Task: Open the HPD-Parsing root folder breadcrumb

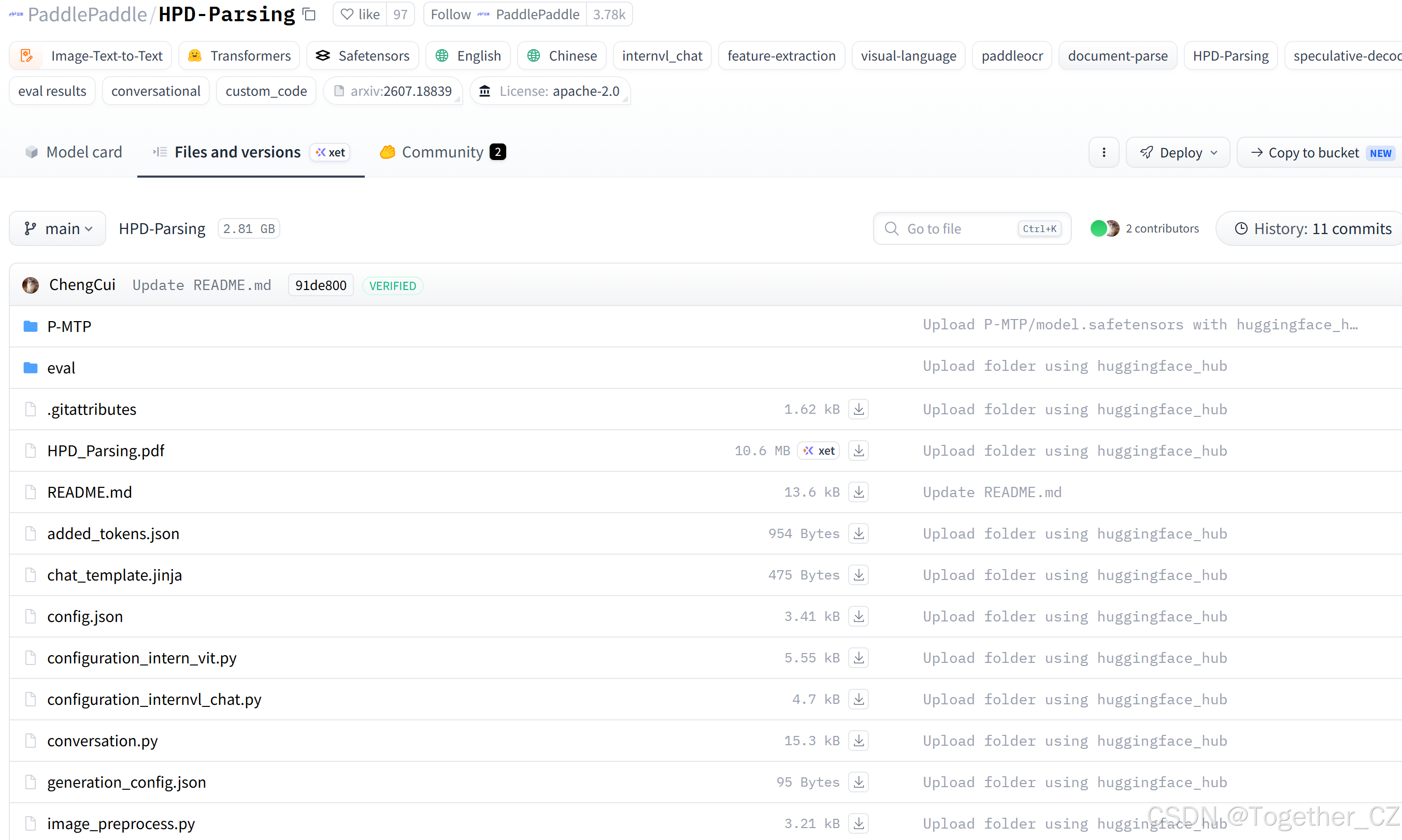Action: point(162,228)
